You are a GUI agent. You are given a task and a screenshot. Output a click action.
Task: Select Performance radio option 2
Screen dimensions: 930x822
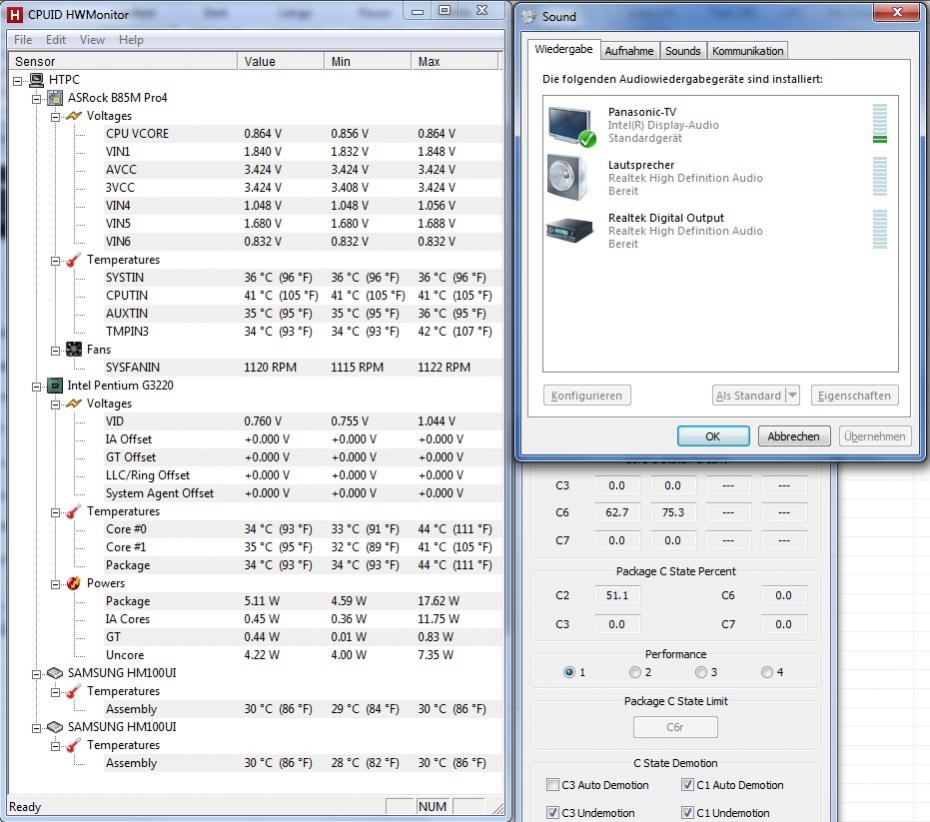coord(635,672)
